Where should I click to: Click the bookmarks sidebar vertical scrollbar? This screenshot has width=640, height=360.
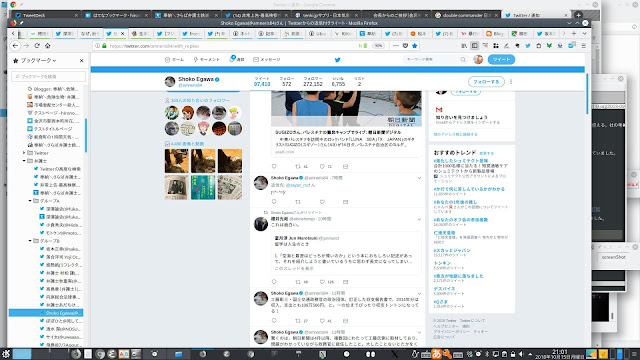tap(86, 136)
